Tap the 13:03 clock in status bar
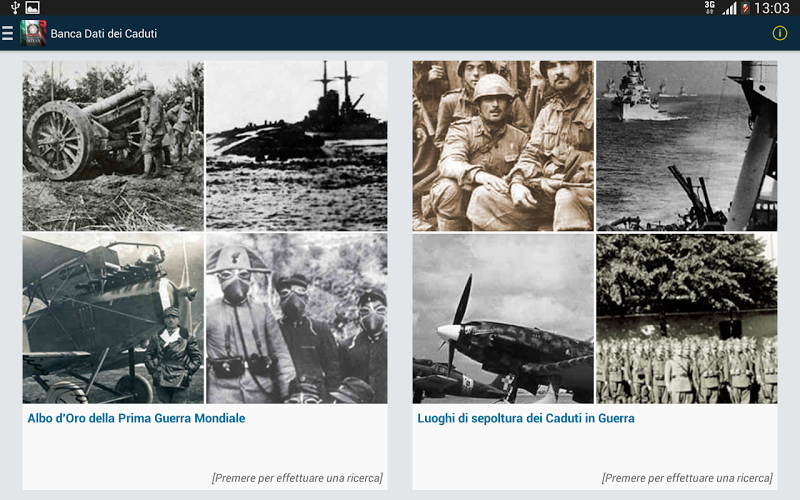The height and width of the screenshot is (500, 800). 771,8
